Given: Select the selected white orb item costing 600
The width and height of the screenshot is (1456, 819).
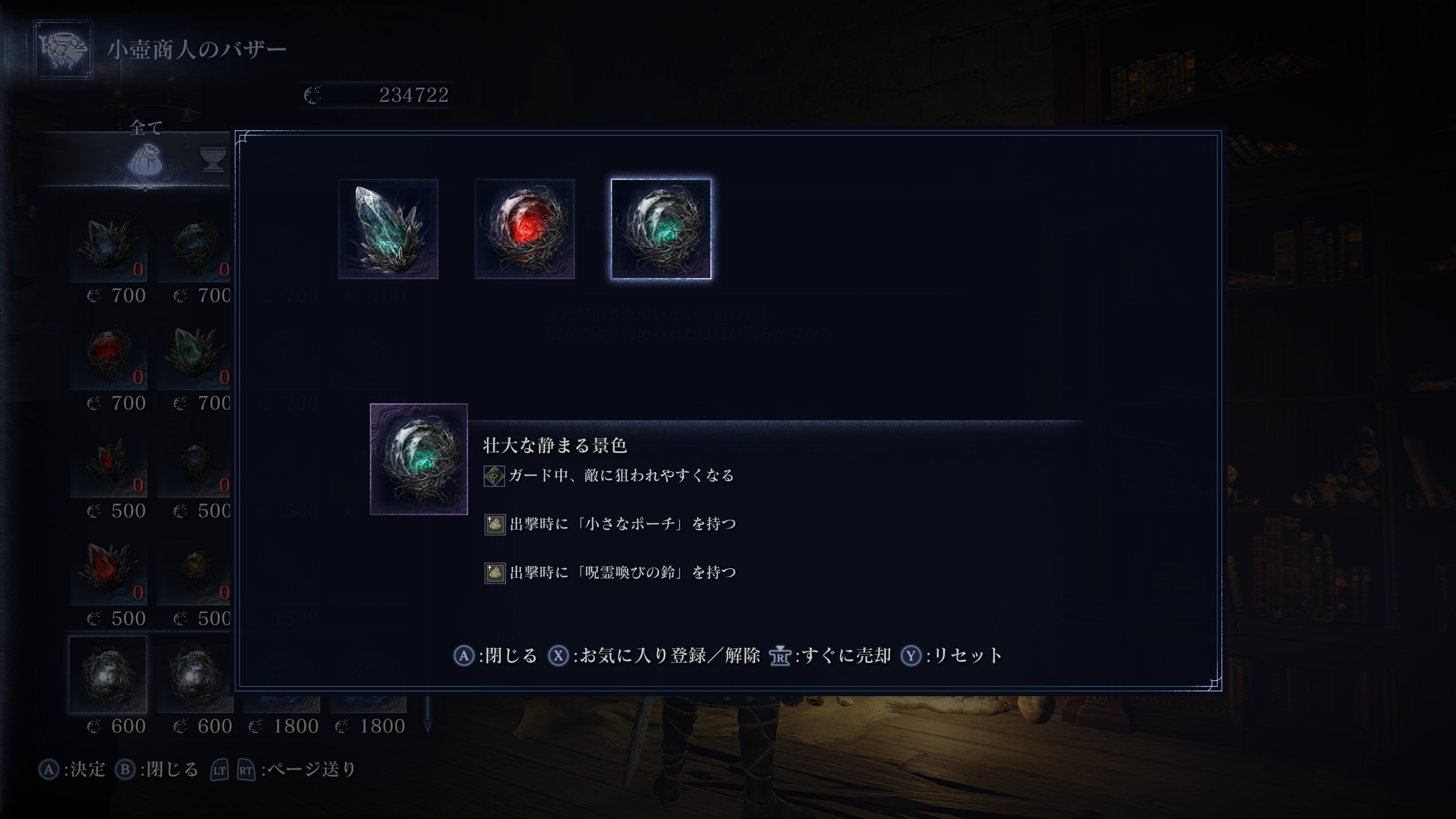Looking at the screenshot, I should click(108, 675).
